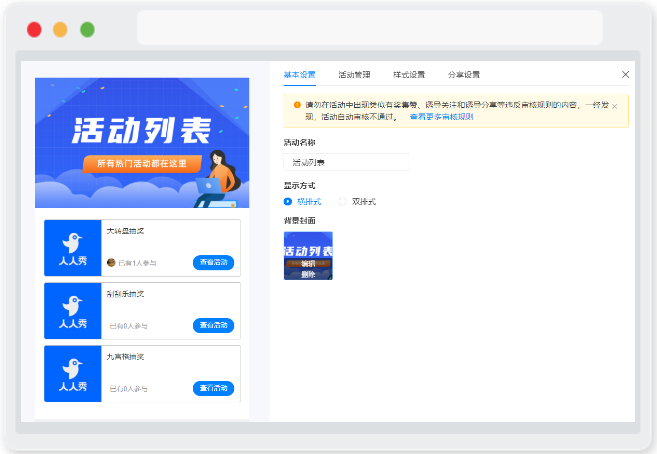Click the 人人秀 bird logo of 九宫格抽奖
Viewport: 657px width, 454px height.
pyautogui.click(x=72, y=374)
